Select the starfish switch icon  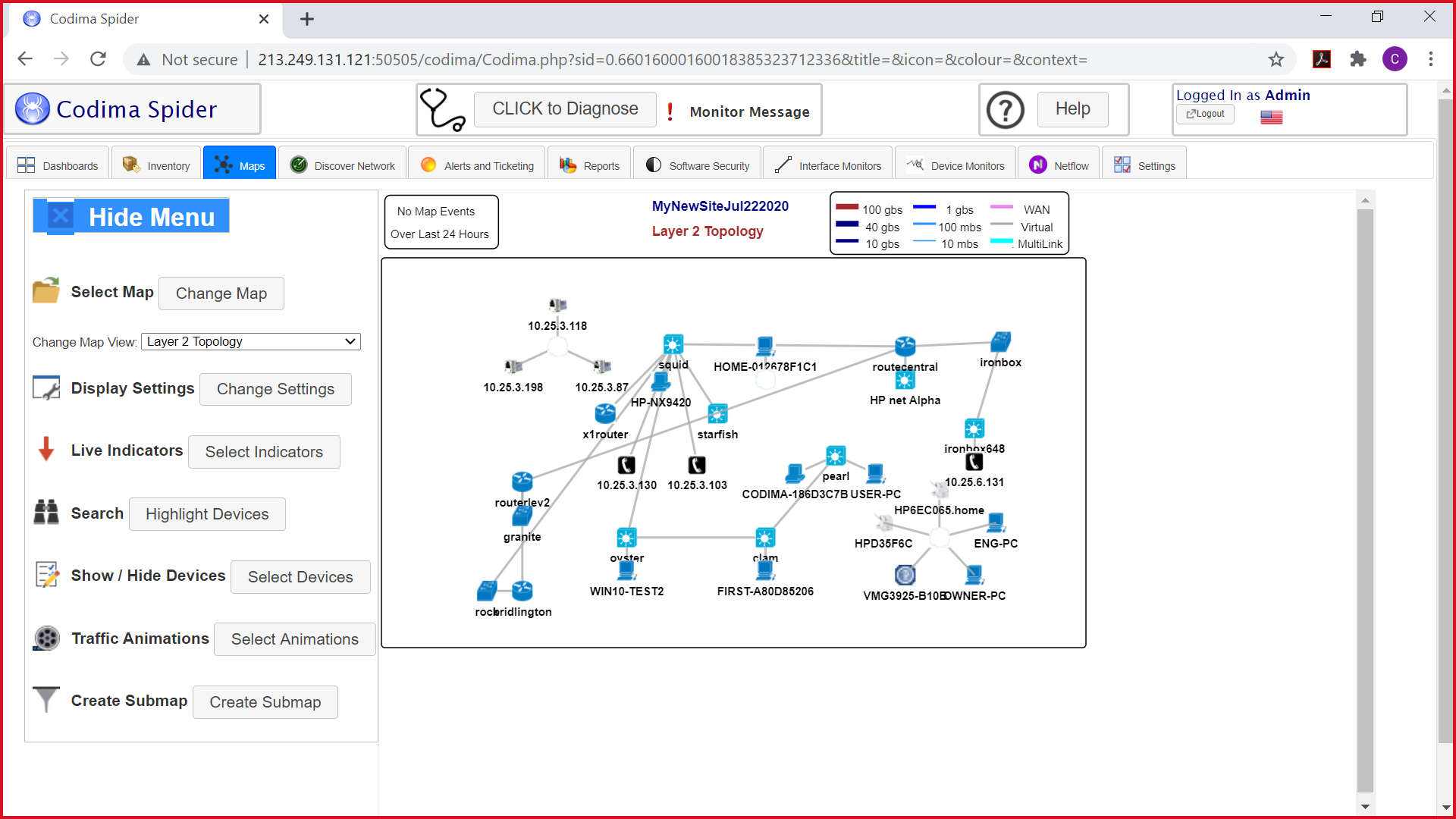click(x=717, y=414)
